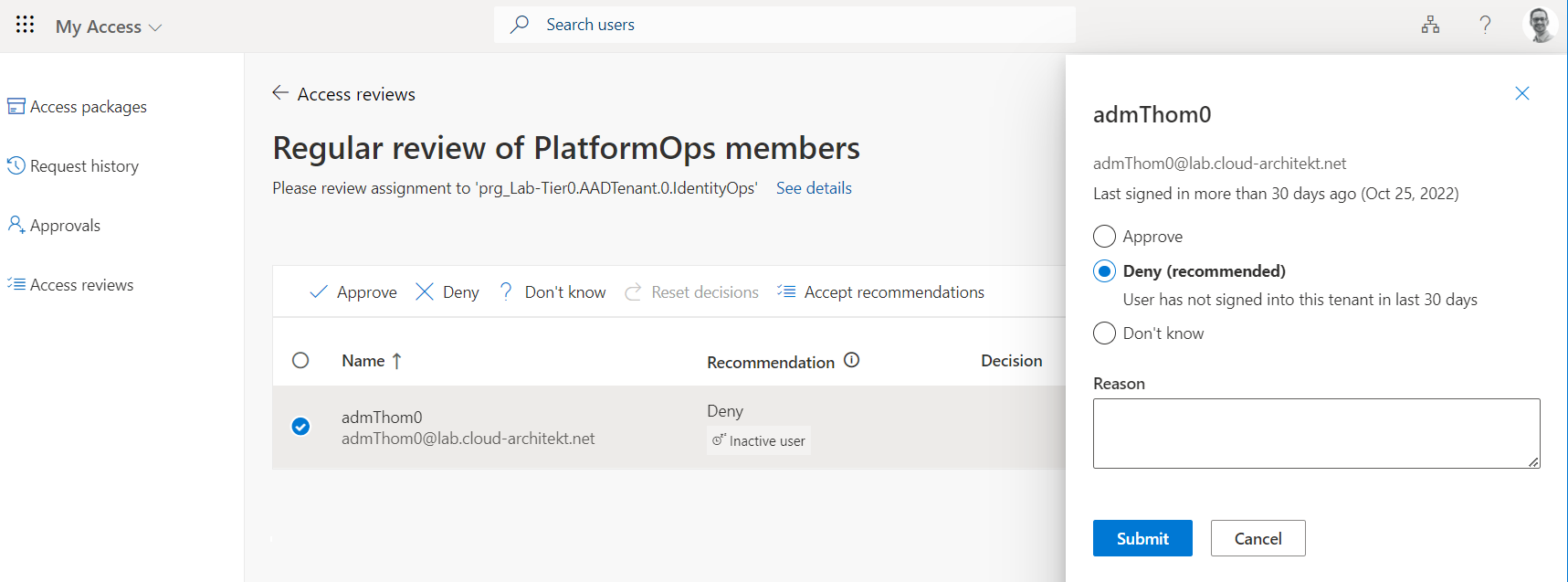Image resolution: width=1568 pixels, height=582 pixels.
Task: Click Don't know in the toolbar
Action: click(552, 292)
